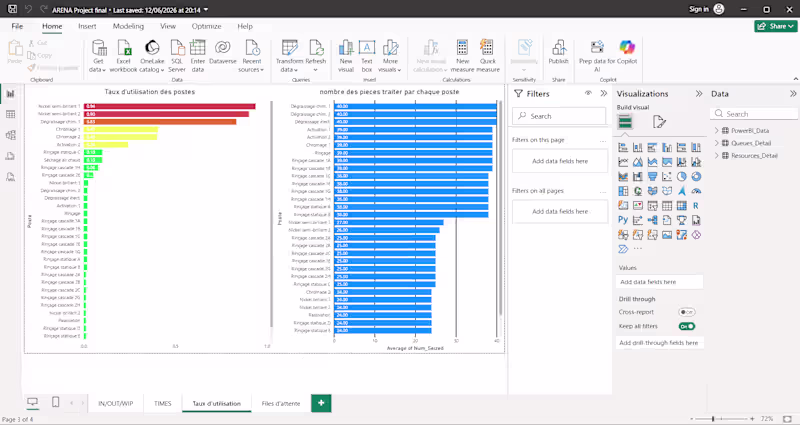The image size is (800, 425).
Task: Expand the PowerBI_Data table
Action: click(716, 131)
